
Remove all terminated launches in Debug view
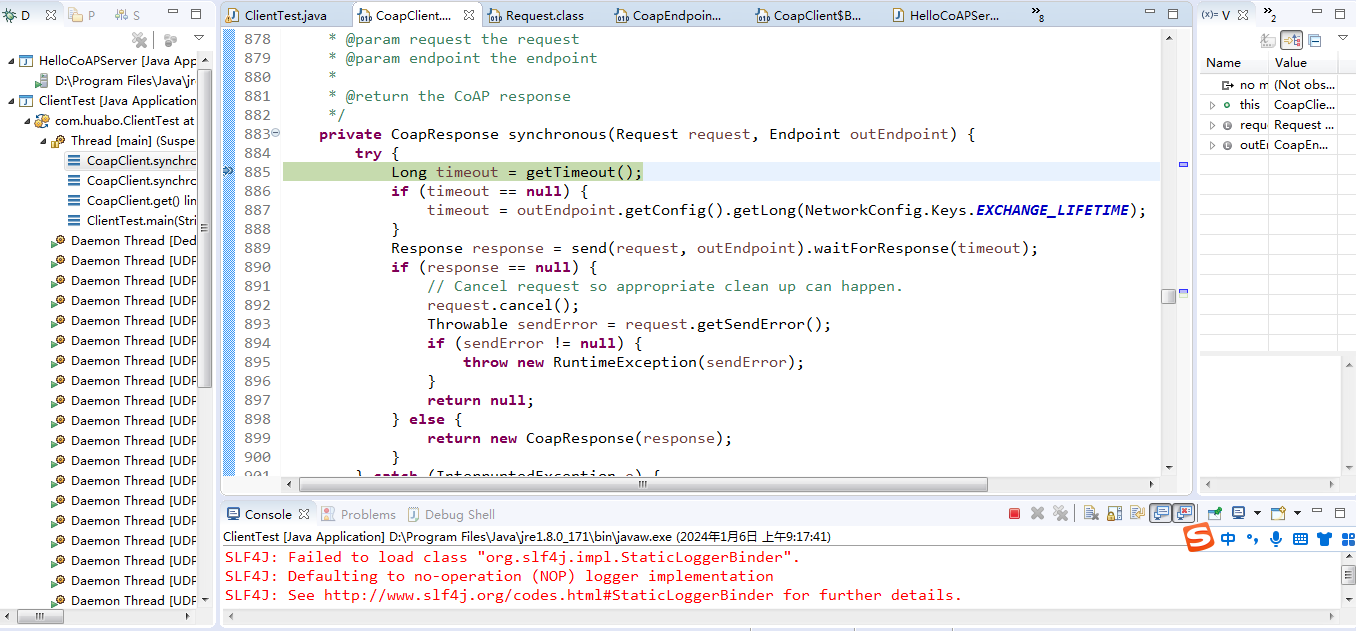point(139,39)
